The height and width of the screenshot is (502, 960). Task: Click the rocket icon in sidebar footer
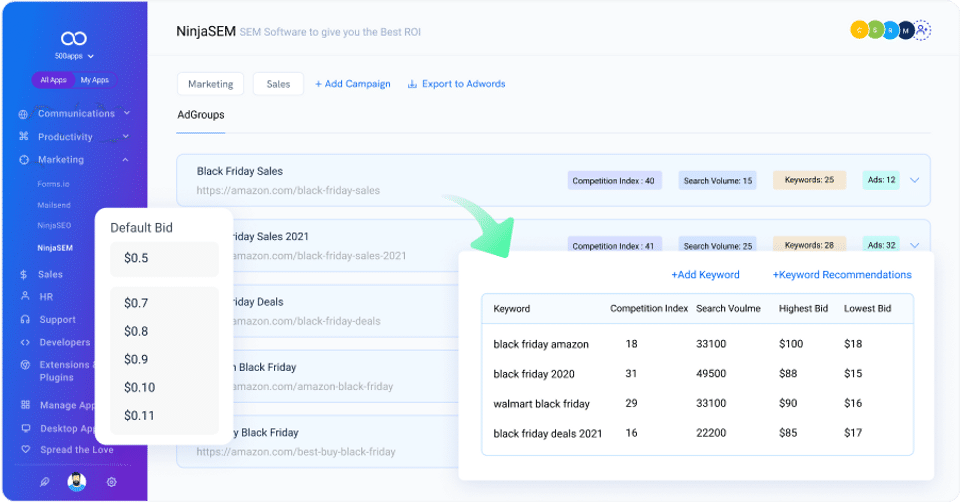pyautogui.click(x=44, y=482)
